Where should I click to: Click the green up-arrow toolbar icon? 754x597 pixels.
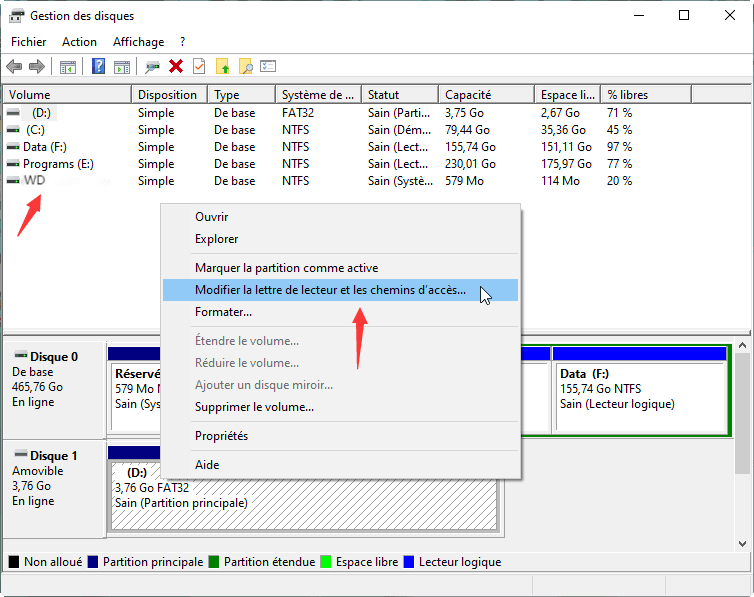[223, 66]
